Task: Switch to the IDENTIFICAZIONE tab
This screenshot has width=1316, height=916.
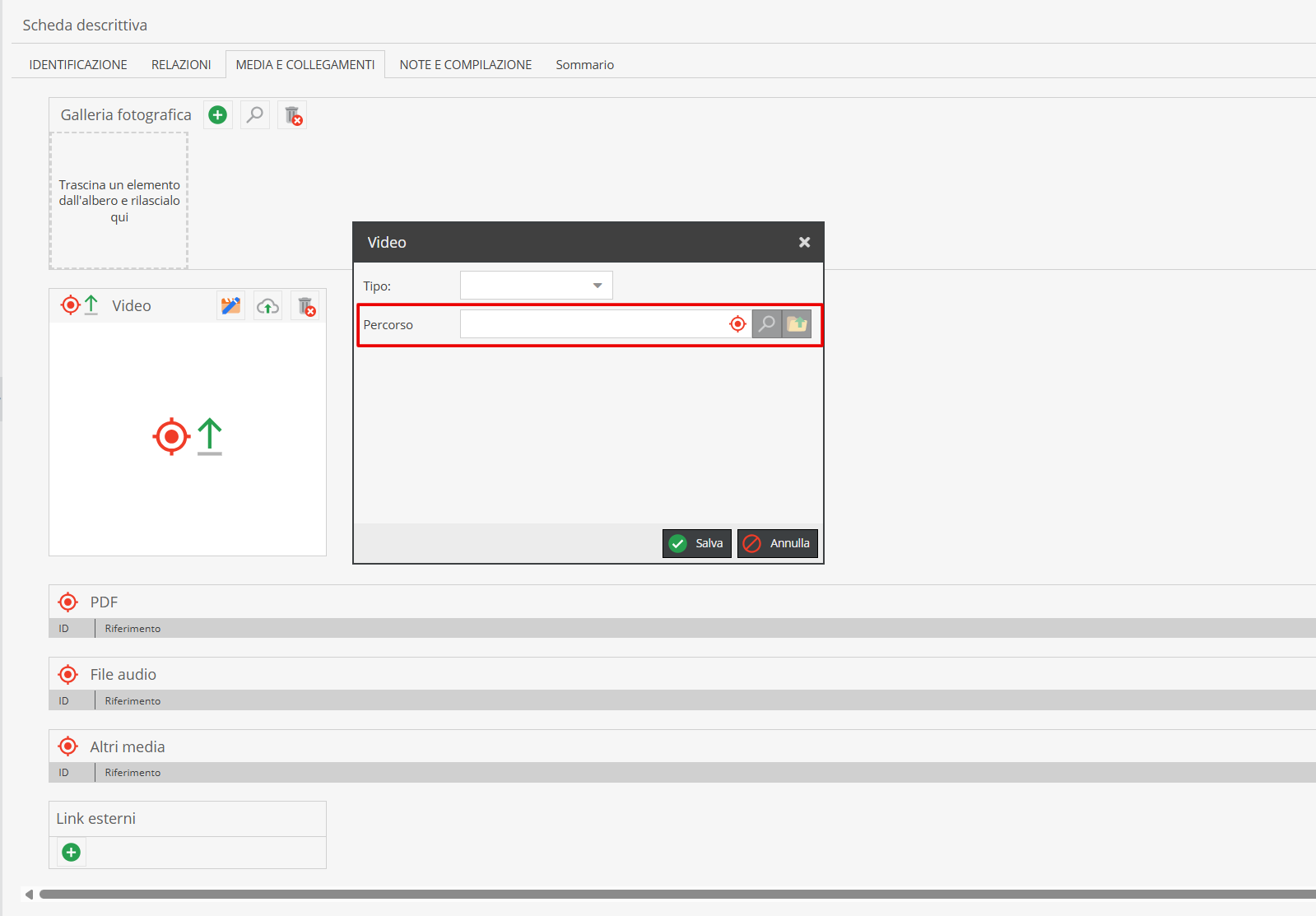Action: [78, 65]
